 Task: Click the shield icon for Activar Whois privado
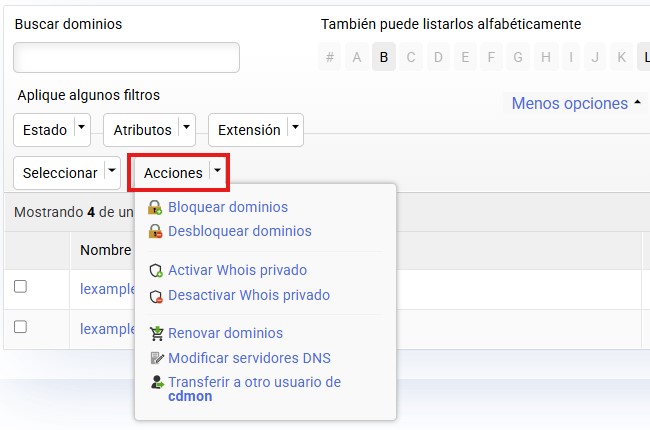coord(155,271)
